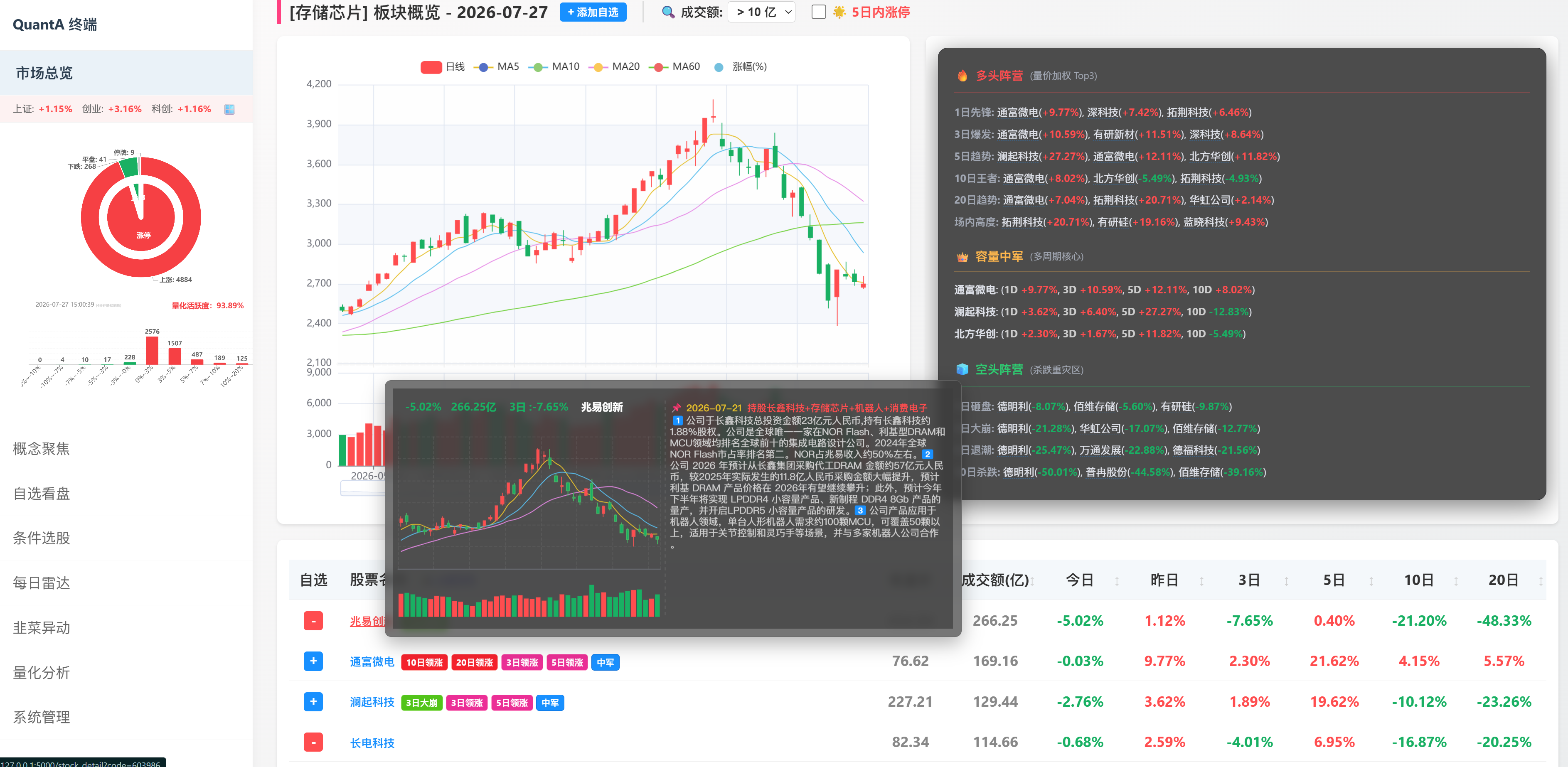The image size is (1568, 767).
Task: Toggle MA10 line in chart legend
Action: [553, 67]
